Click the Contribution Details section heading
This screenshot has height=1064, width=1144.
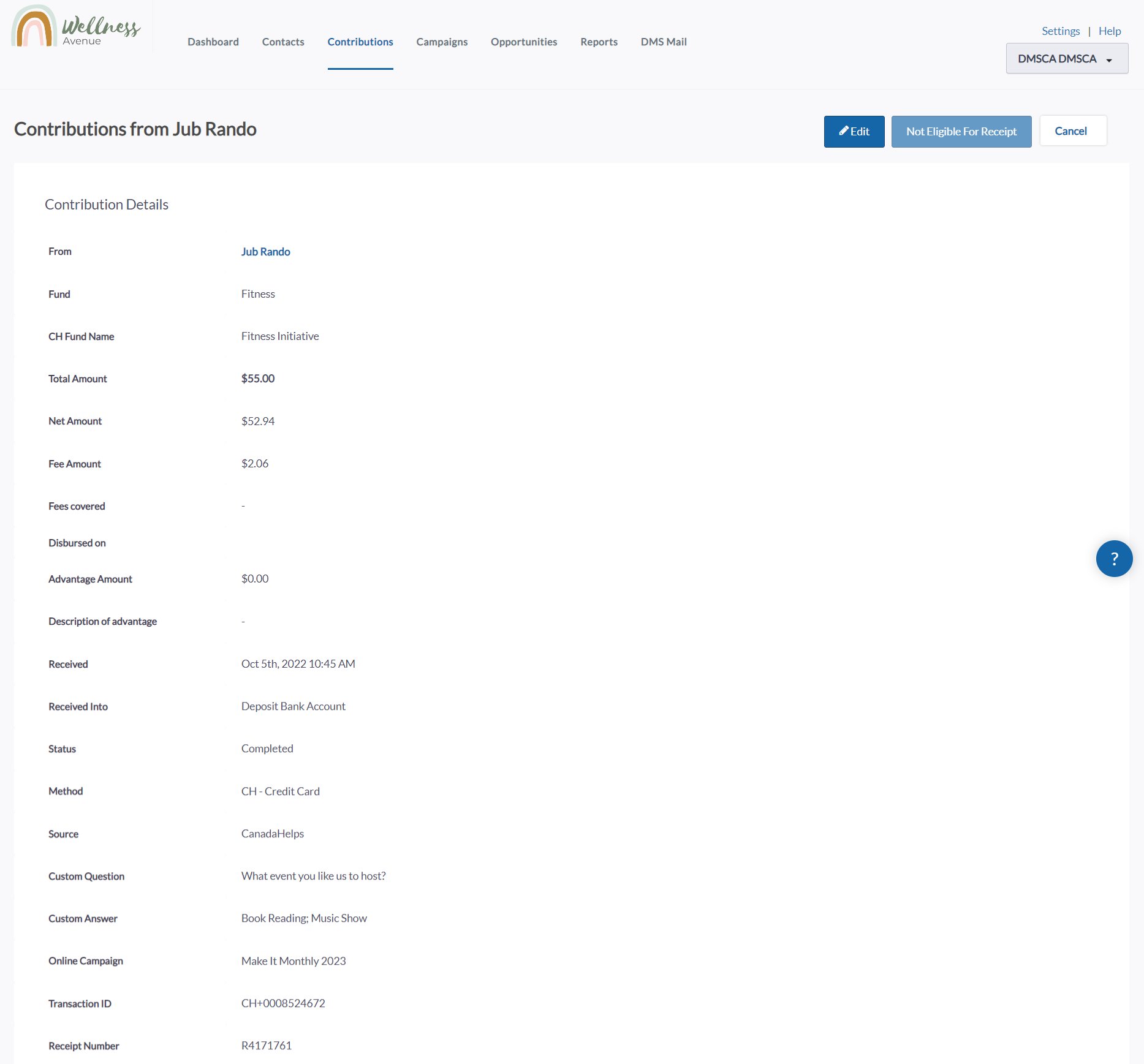[x=107, y=205]
